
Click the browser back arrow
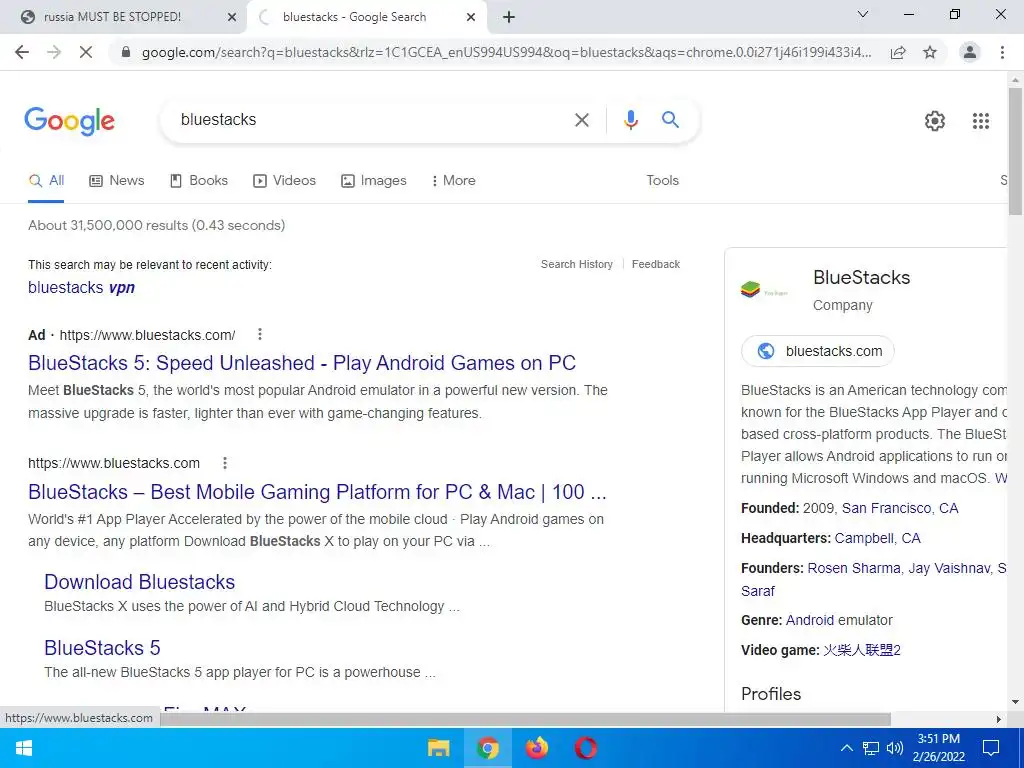tap(22, 52)
